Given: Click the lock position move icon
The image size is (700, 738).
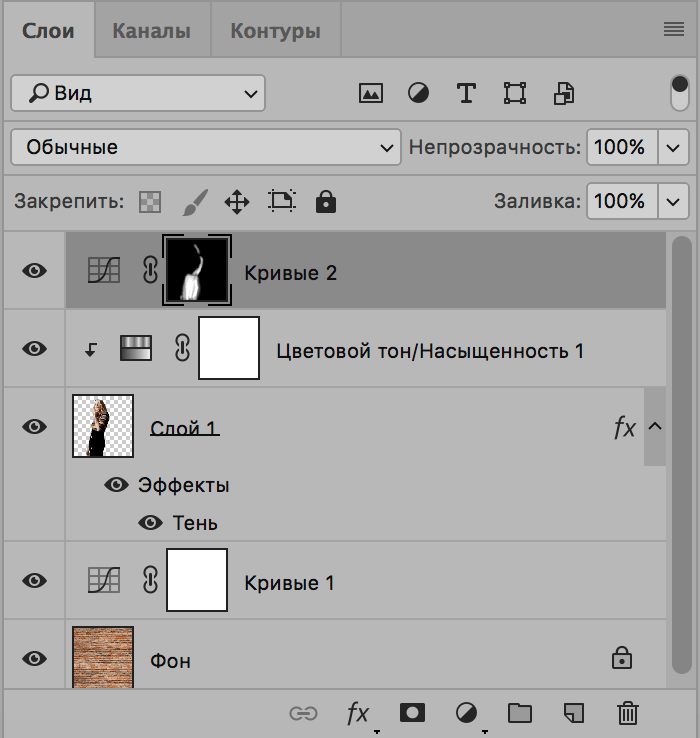Looking at the screenshot, I should tap(237, 202).
